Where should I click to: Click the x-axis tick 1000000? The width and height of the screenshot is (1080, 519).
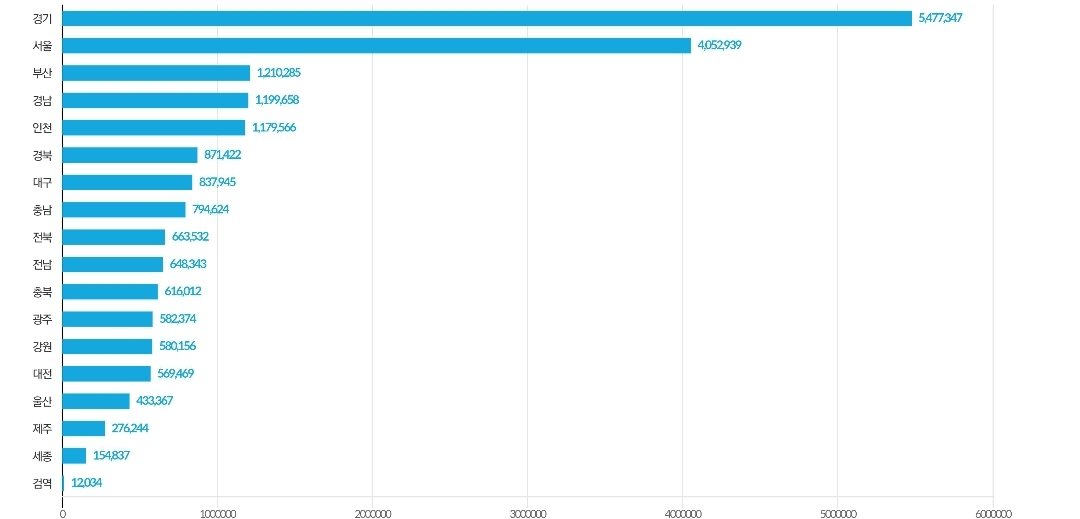point(218,513)
